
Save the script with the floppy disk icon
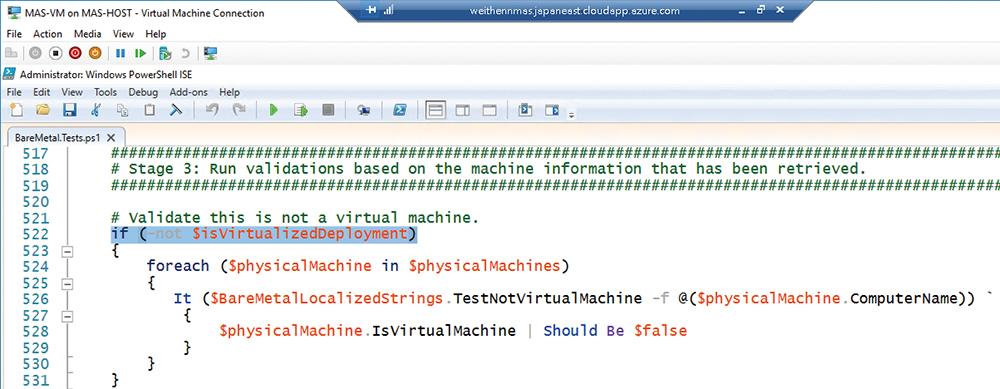pos(70,110)
